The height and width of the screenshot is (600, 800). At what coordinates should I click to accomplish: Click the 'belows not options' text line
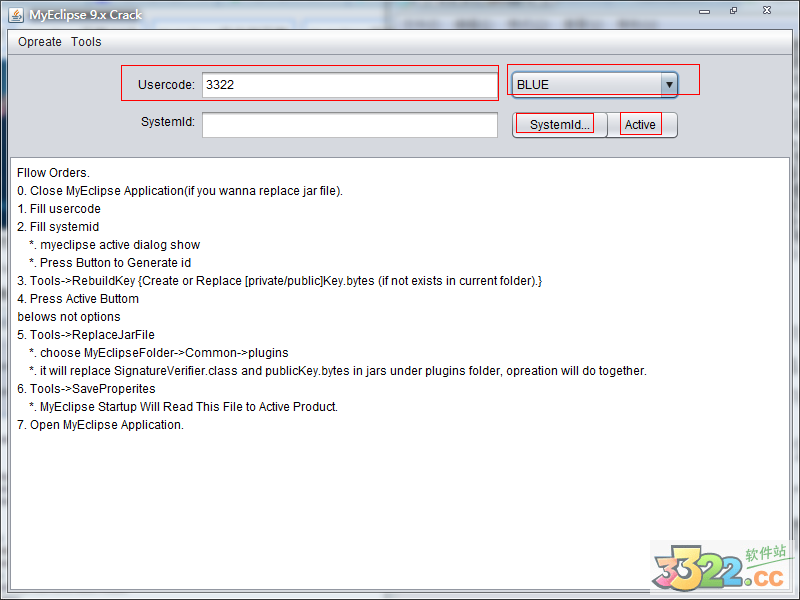(69, 317)
